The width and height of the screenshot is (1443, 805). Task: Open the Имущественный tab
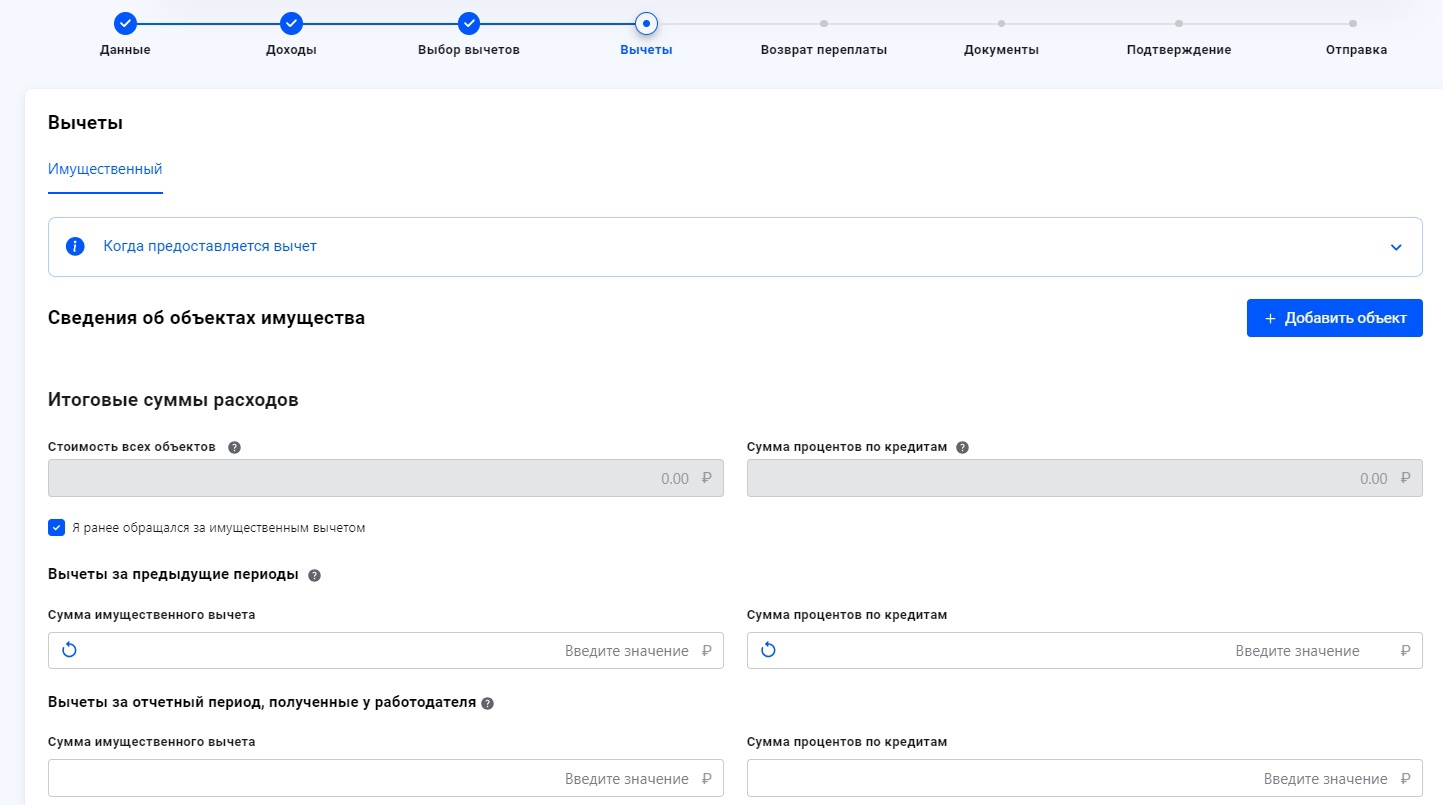(x=105, y=169)
